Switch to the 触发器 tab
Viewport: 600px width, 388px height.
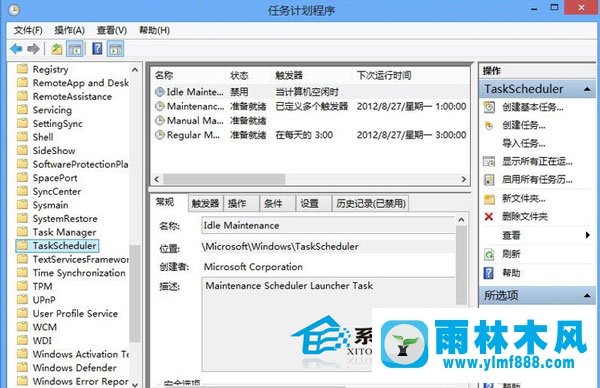tap(205, 204)
